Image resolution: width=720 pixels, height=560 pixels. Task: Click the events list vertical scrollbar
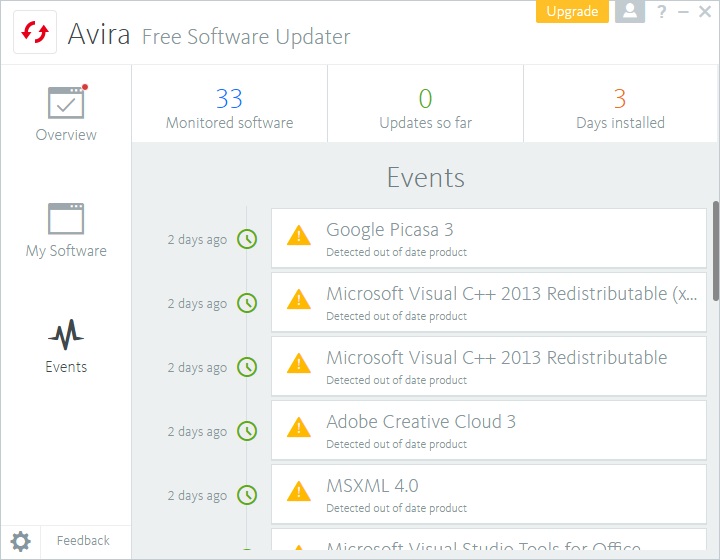(716, 251)
